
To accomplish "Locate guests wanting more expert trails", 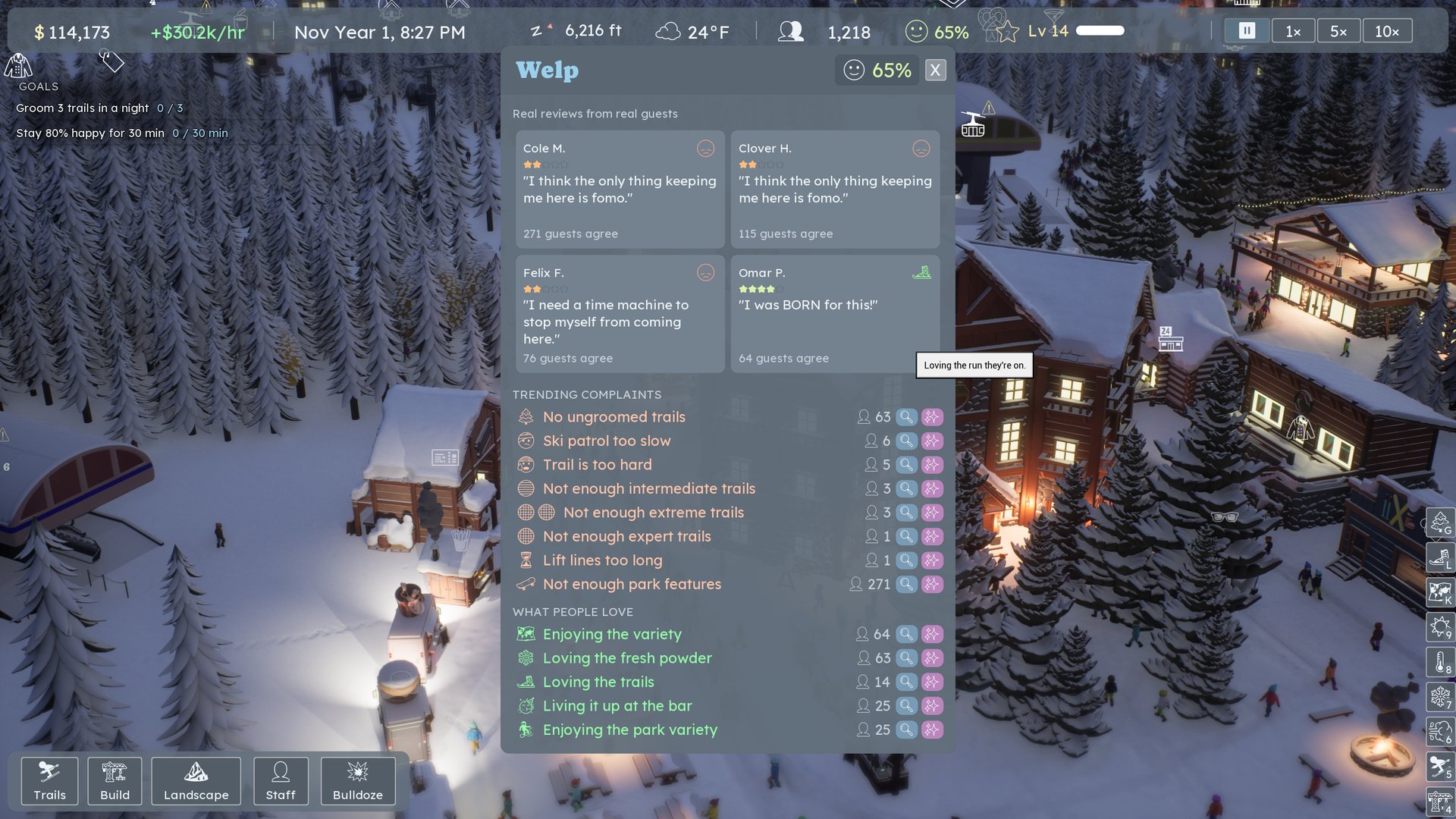I will [906, 536].
